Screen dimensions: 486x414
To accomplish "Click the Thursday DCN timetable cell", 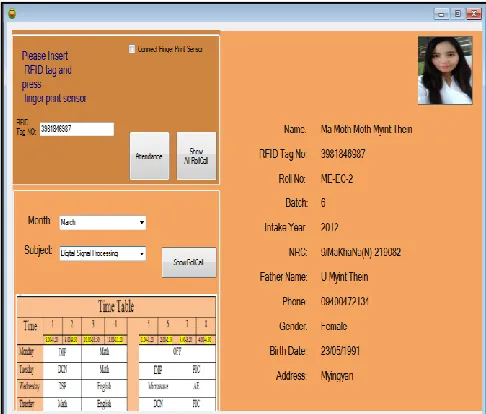I will tap(158, 404).
